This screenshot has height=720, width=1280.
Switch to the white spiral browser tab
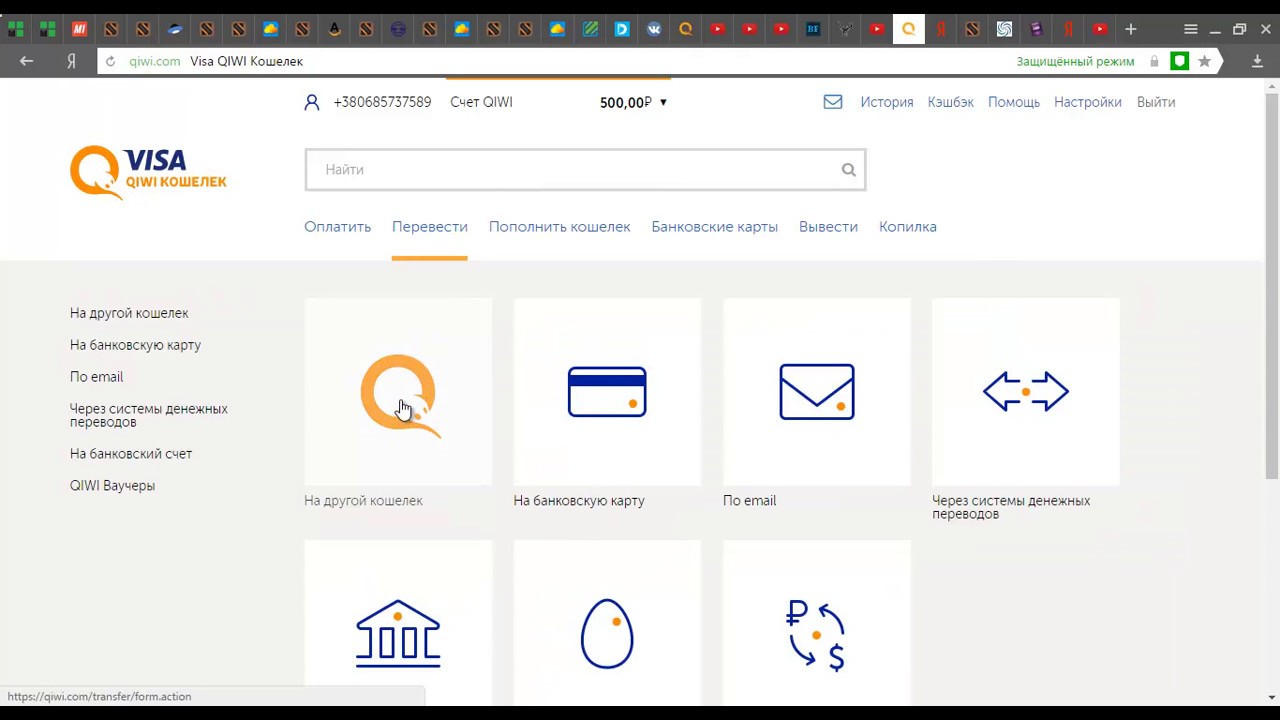pos(1004,29)
